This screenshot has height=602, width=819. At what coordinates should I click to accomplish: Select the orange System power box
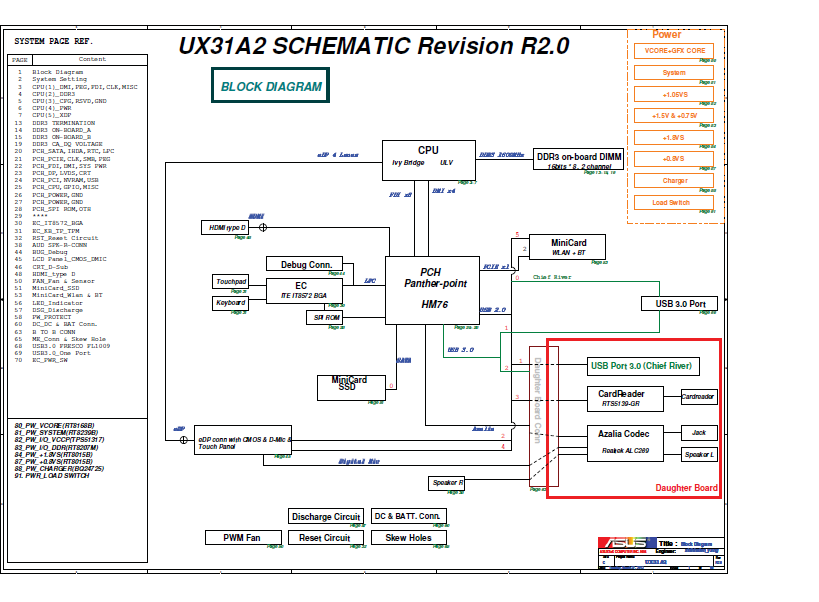tap(674, 73)
